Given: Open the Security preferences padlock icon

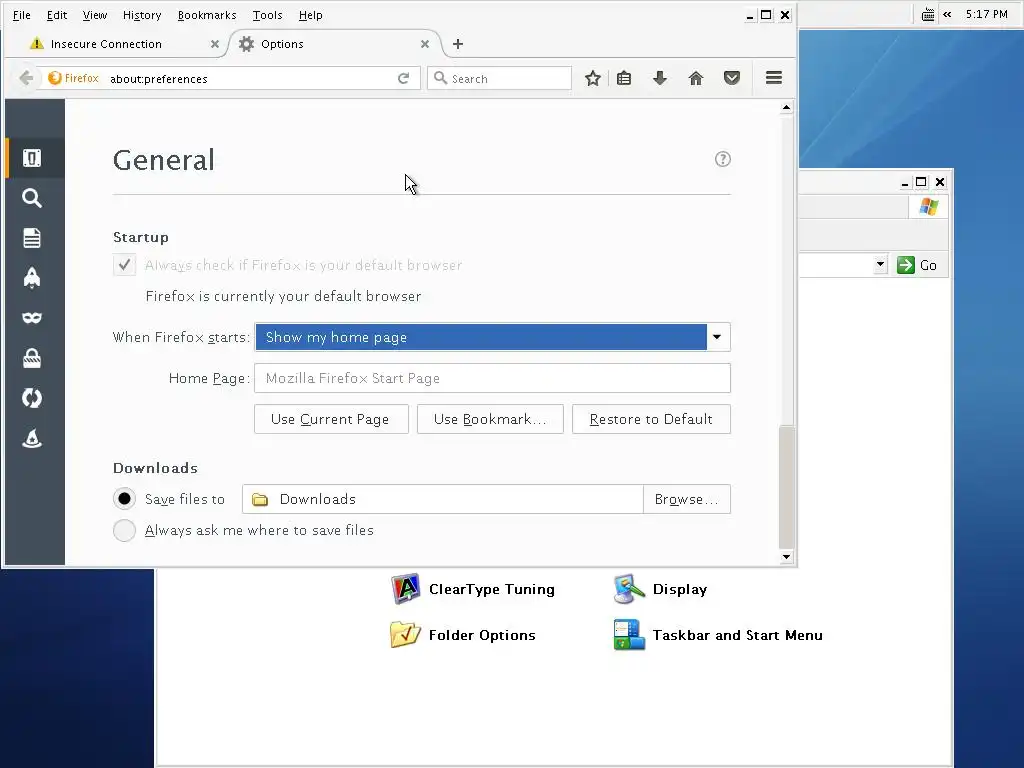Looking at the screenshot, I should click(x=32, y=358).
